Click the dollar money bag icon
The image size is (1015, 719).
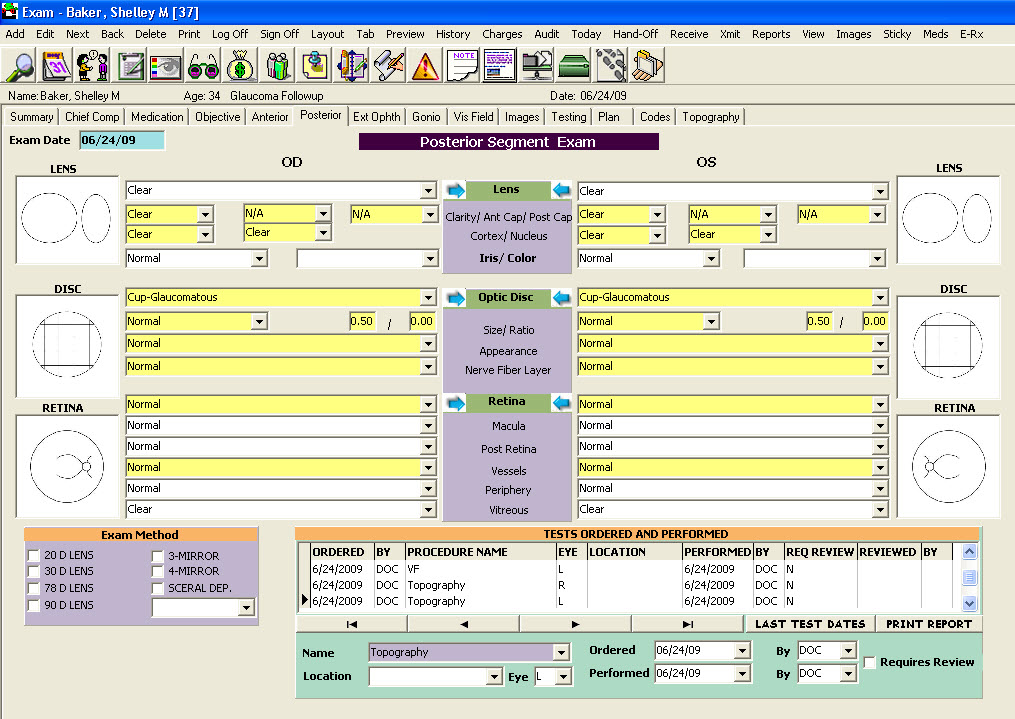(x=240, y=66)
